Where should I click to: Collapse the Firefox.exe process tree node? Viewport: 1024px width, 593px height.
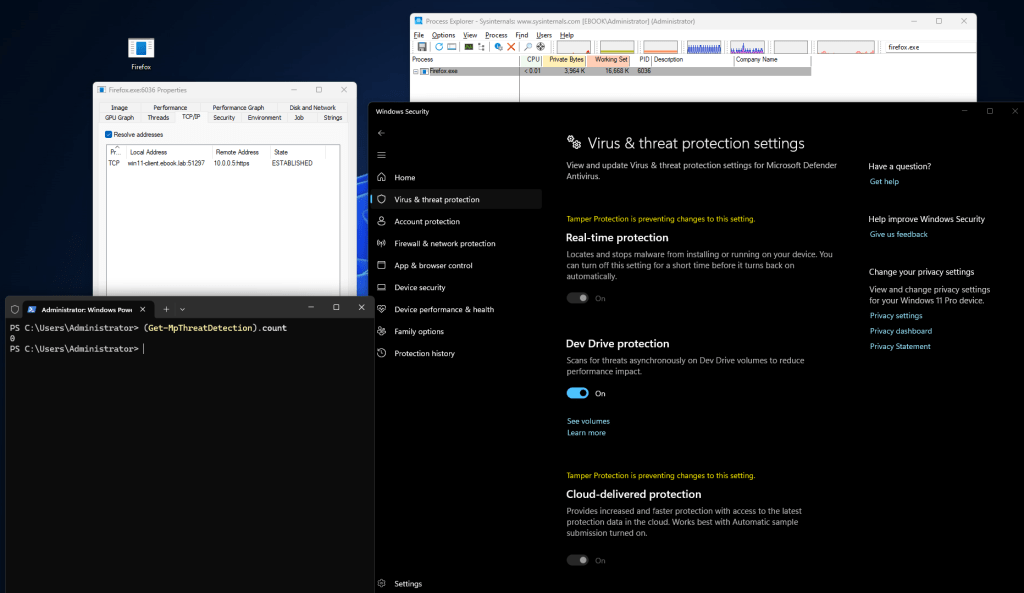pos(415,71)
